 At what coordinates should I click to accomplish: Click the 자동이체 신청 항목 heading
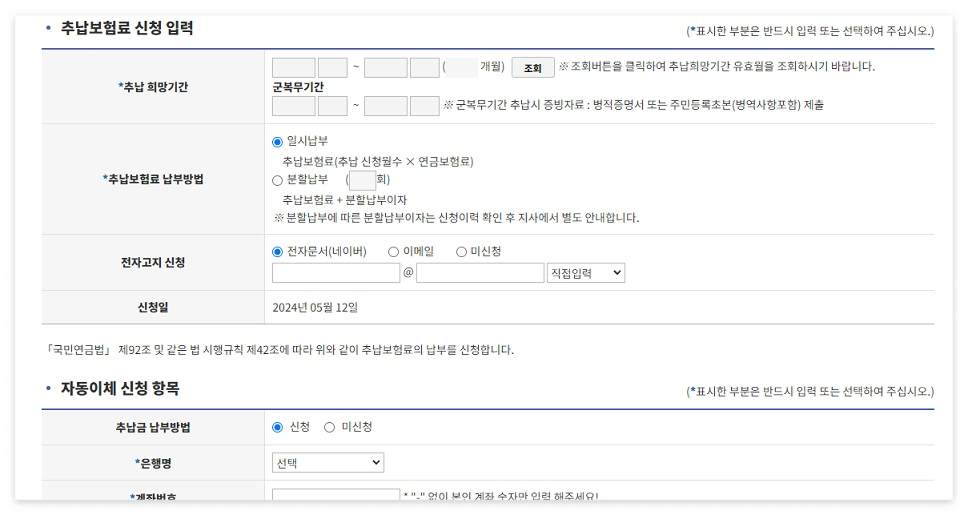click(120, 388)
